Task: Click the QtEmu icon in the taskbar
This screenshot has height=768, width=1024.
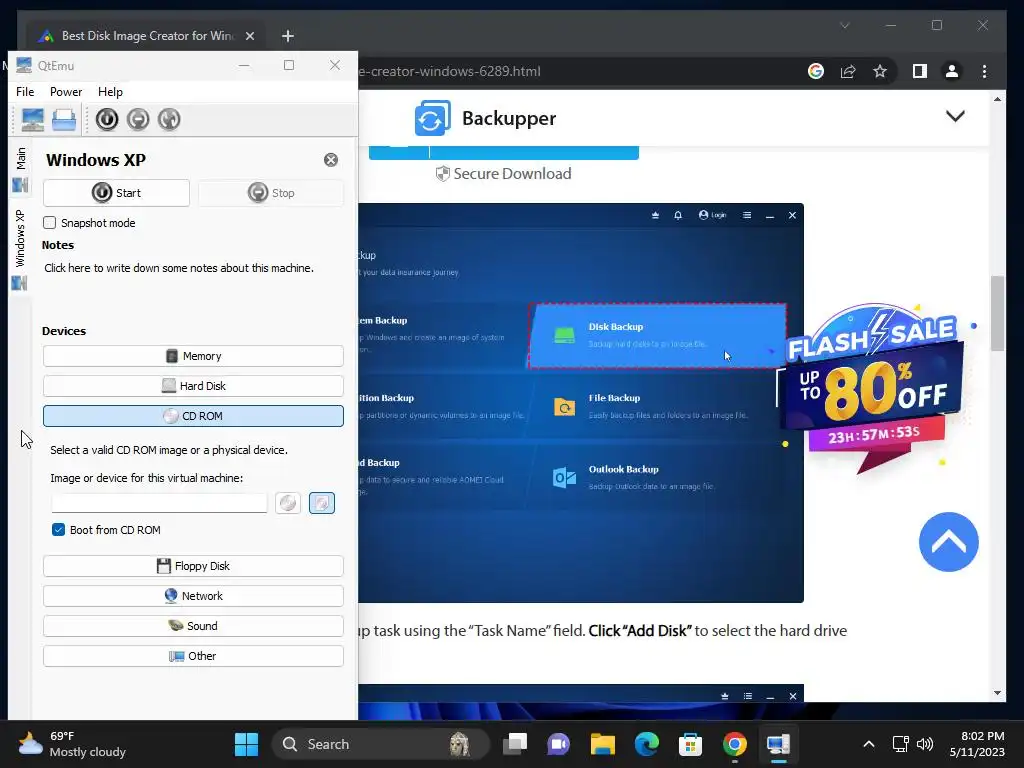Action: click(778, 744)
